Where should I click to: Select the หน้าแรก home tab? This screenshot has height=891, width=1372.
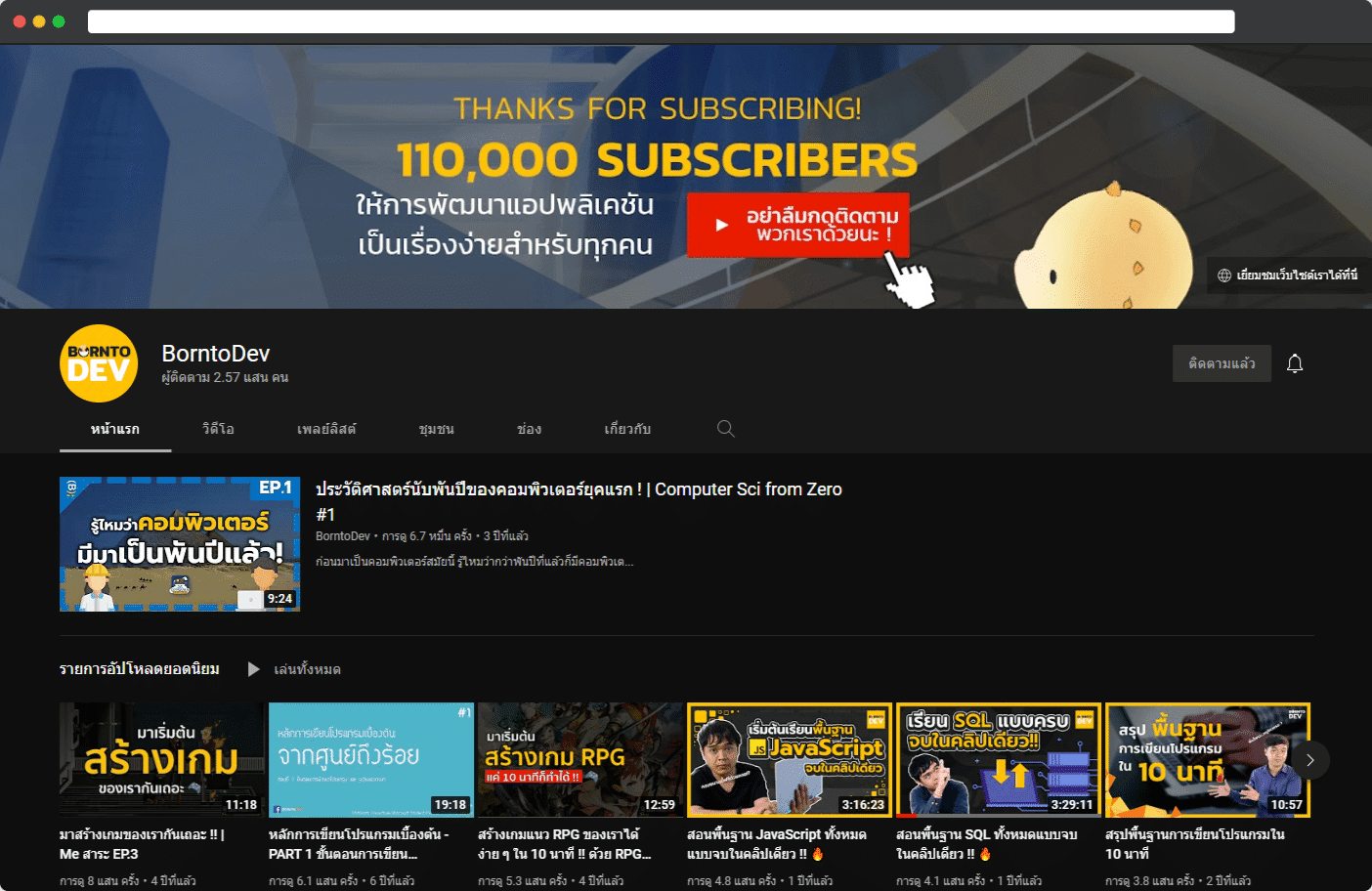point(115,429)
